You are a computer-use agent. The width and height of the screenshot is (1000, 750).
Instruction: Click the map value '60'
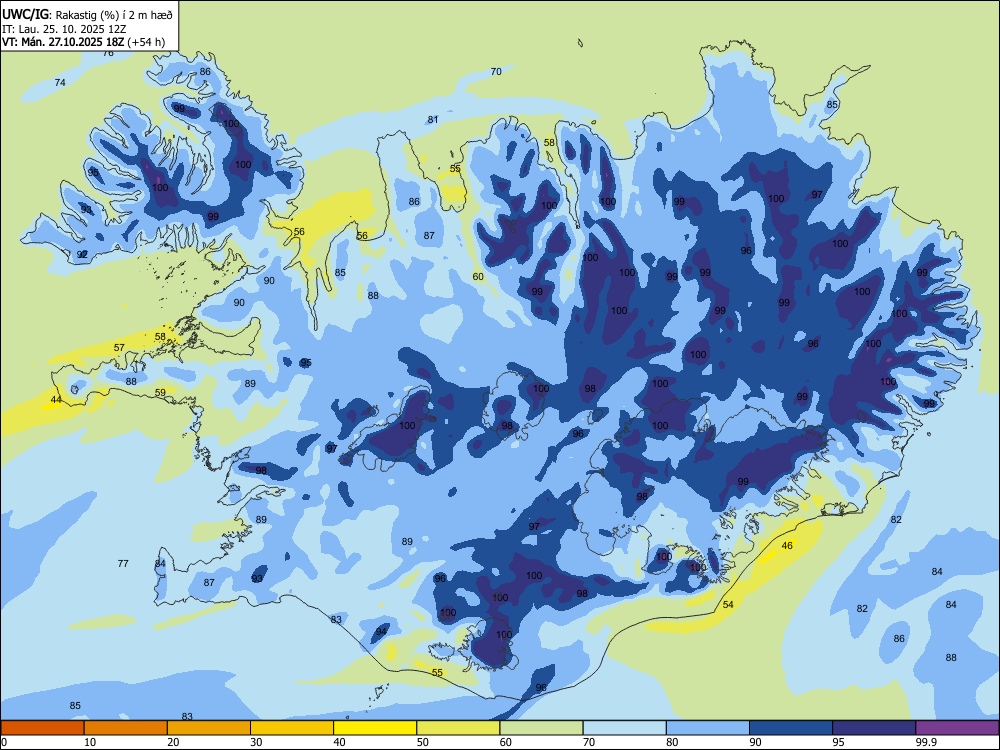click(x=478, y=276)
